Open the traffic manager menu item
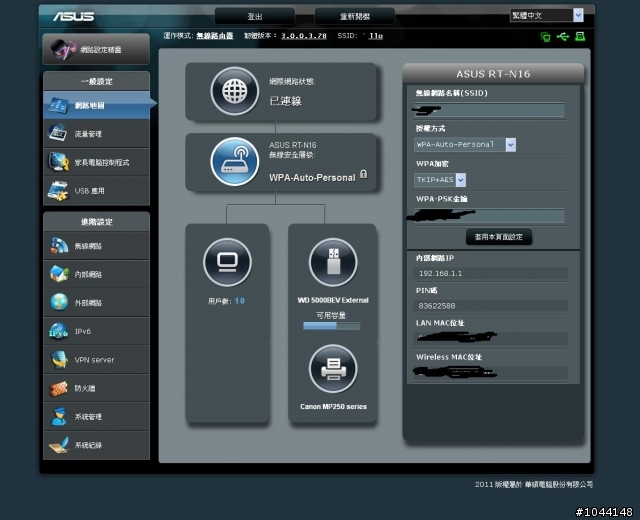Image resolution: width=640 pixels, height=520 pixels. click(96, 133)
